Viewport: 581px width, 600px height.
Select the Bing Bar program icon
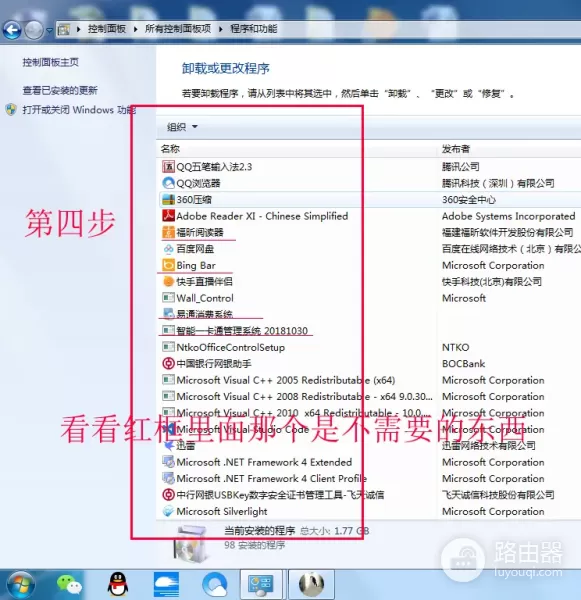pos(168,265)
